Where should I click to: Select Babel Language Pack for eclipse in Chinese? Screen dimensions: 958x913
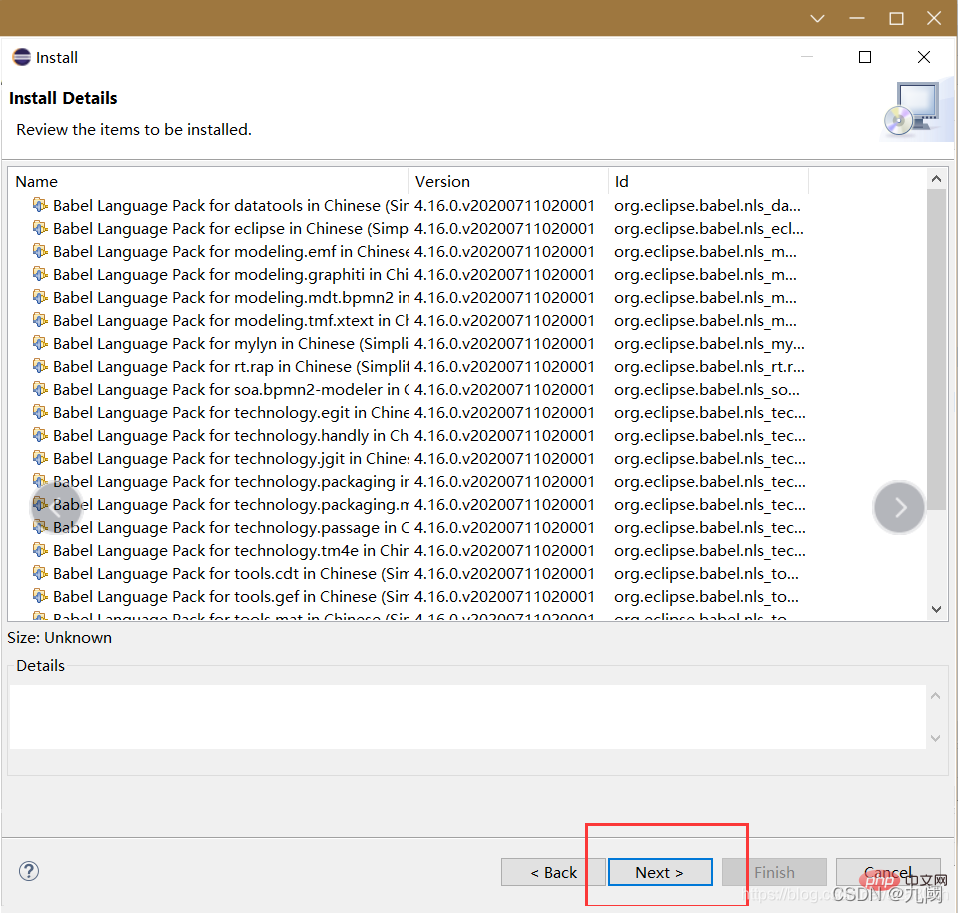(x=230, y=229)
